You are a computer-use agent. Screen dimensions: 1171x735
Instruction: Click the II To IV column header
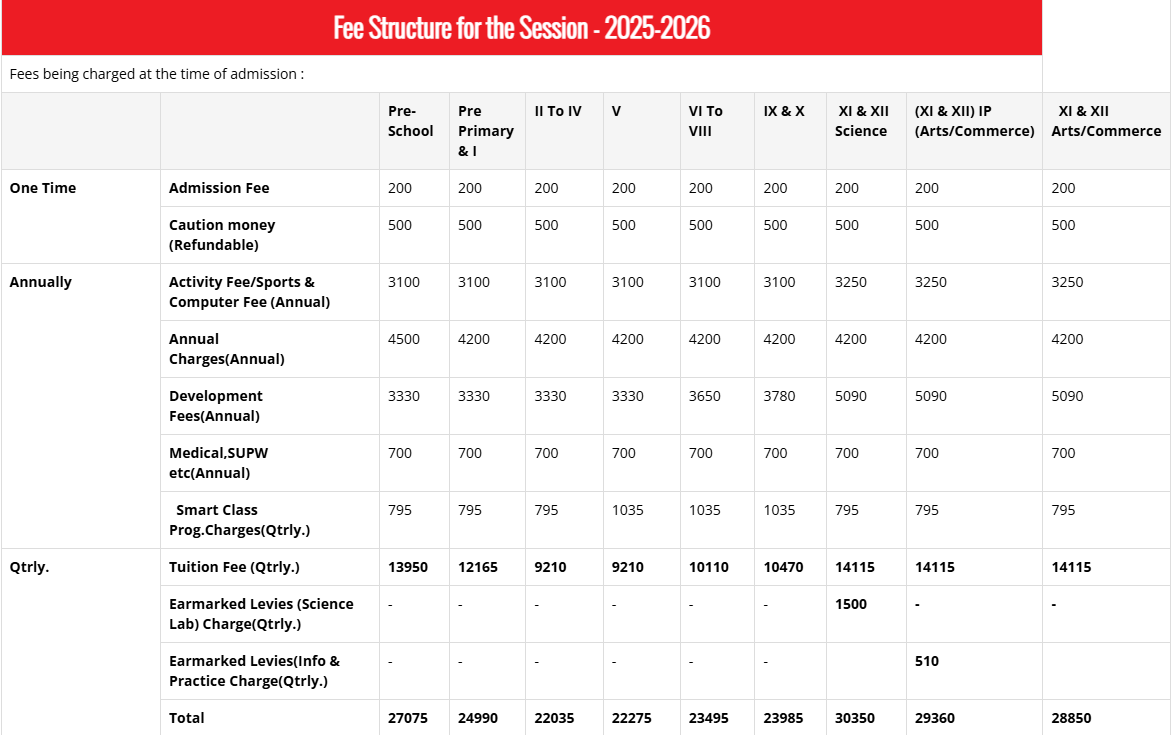(x=556, y=111)
